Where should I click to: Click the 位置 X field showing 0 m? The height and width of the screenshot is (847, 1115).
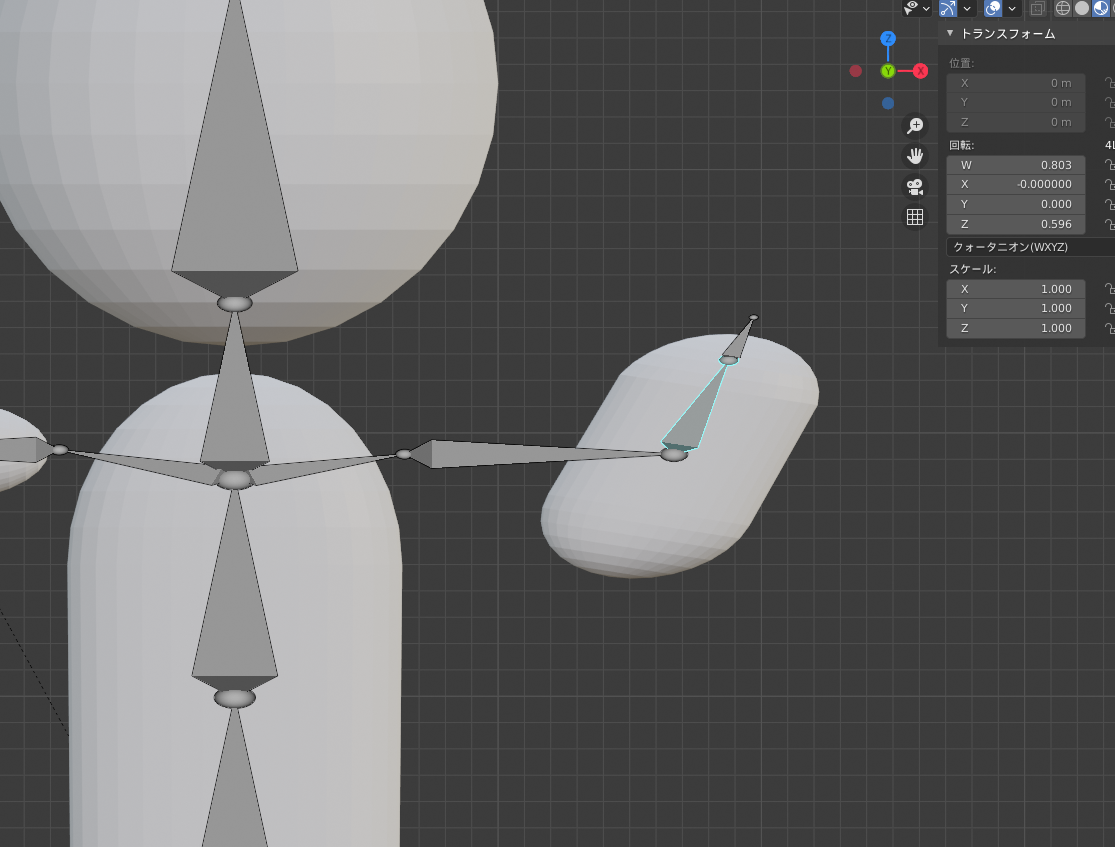pos(1015,83)
